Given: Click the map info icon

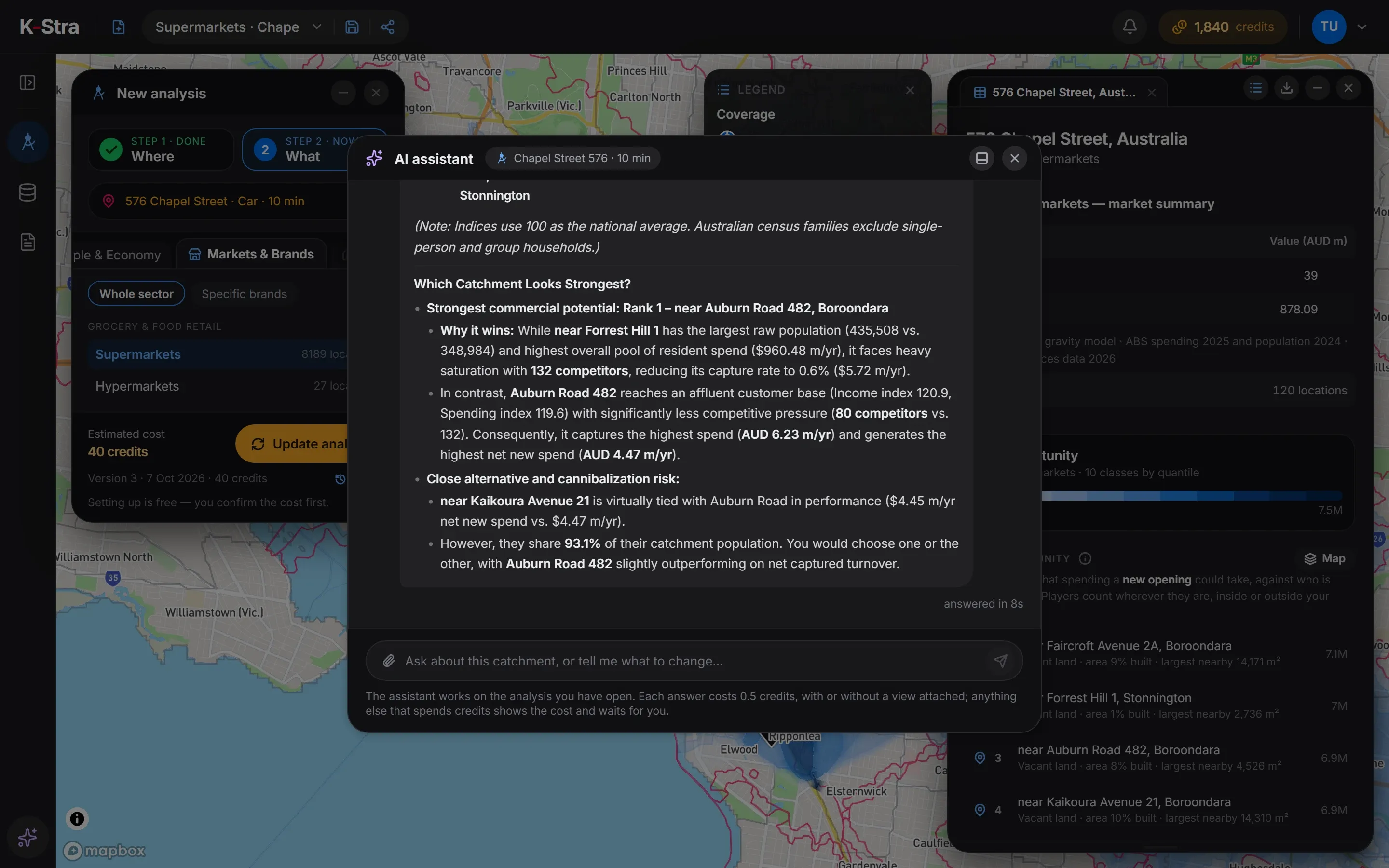Looking at the screenshot, I should pos(77,819).
